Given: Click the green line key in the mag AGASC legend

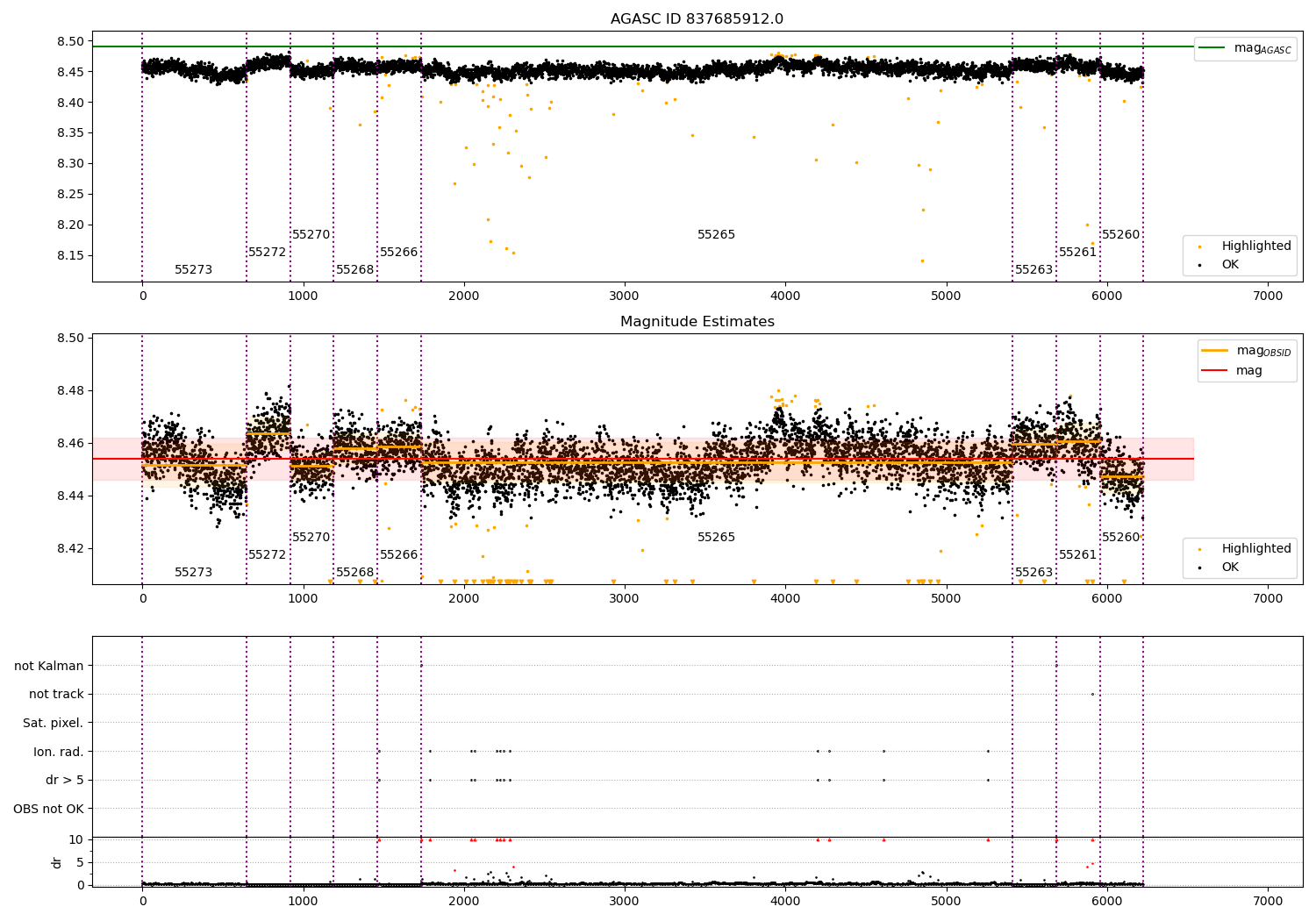Looking at the screenshot, I should [1213, 48].
